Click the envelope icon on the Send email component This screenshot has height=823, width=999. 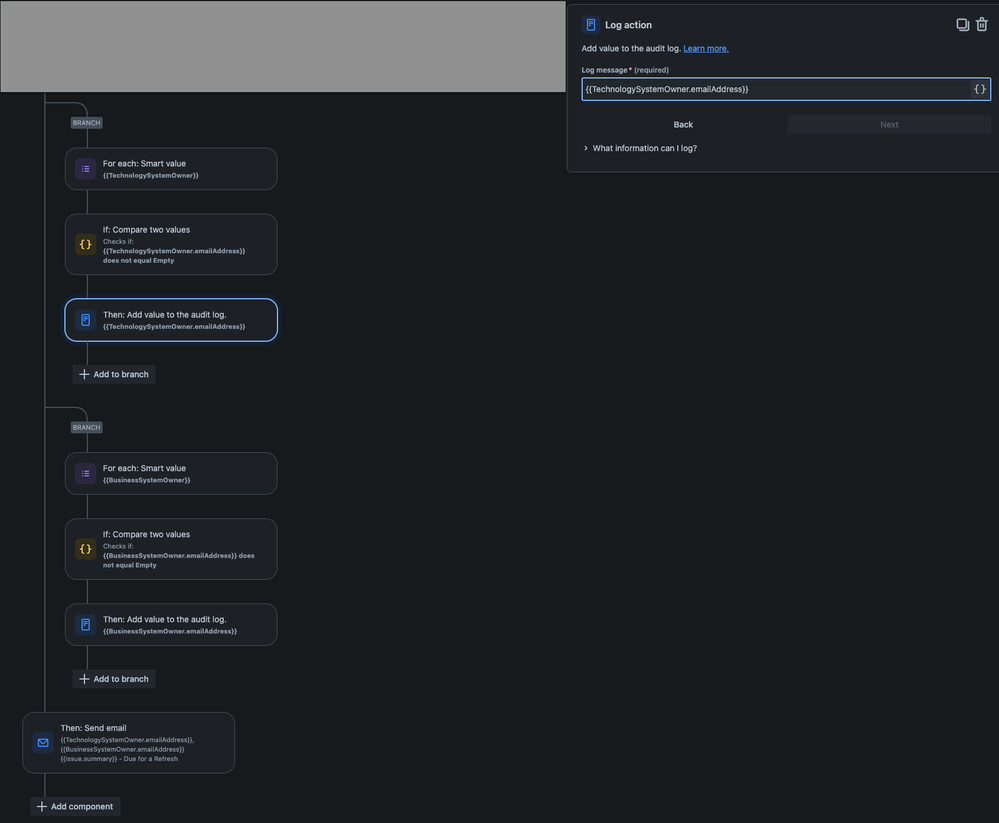[x=42, y=742]
